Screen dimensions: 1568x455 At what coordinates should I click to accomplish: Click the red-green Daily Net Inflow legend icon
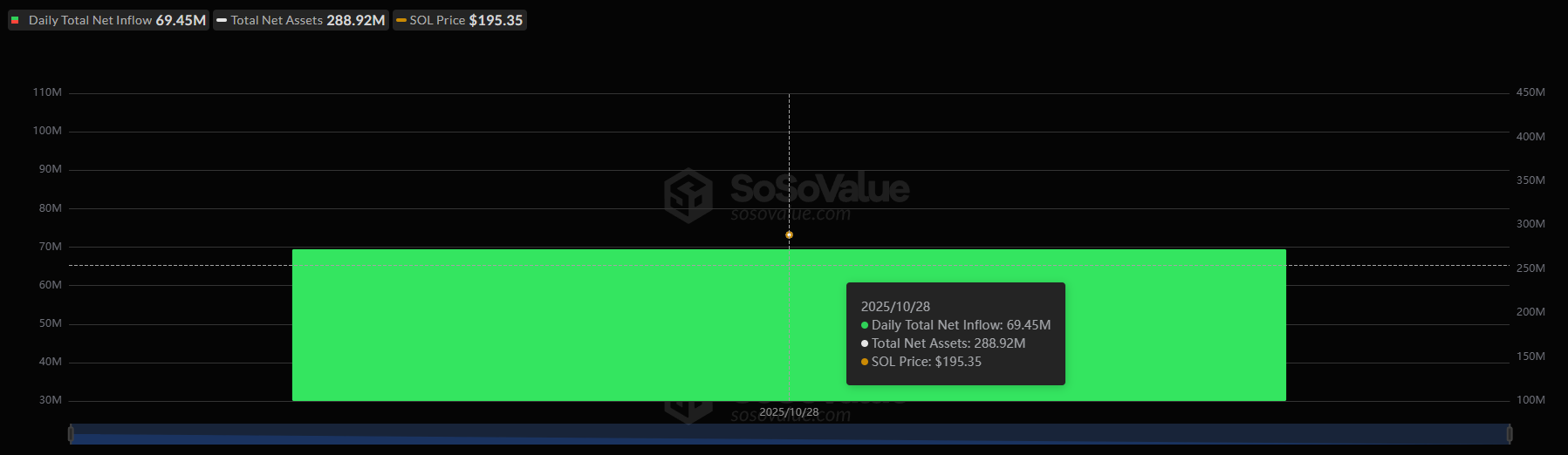pos(15,20)
